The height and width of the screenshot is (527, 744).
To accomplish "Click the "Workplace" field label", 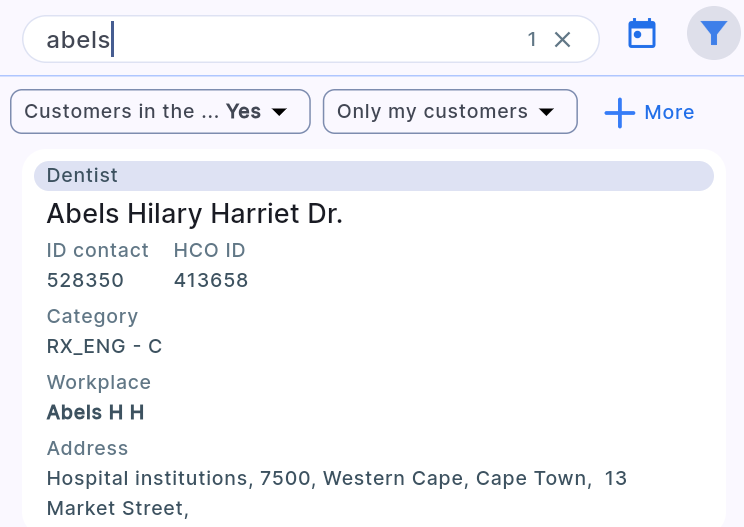I will click(x=98, y=382).
